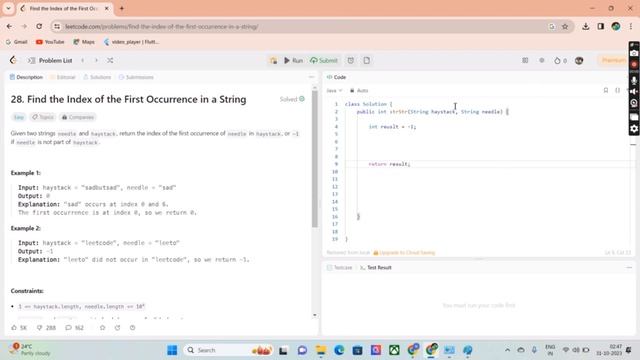Click the taskbar Search box
Screen dimensions: 640x360
[x=228, y=350]
